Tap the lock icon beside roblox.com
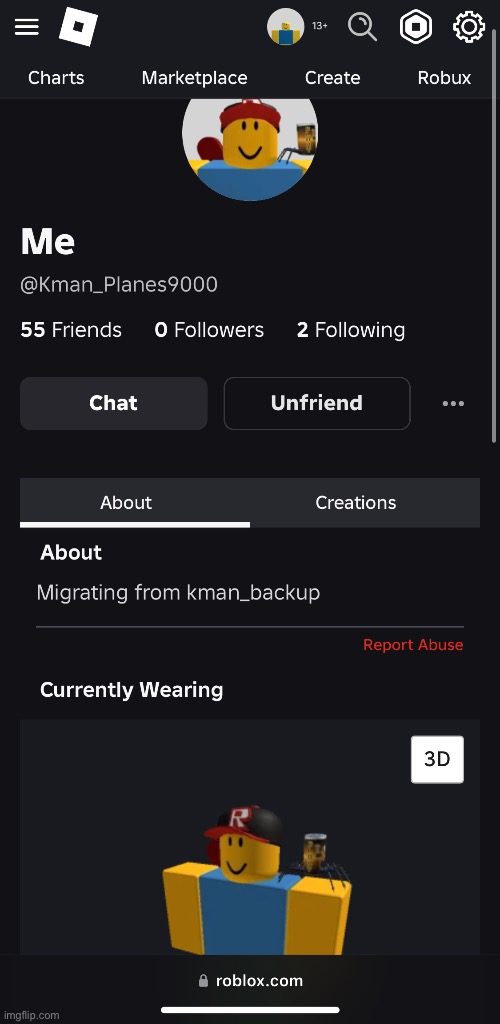500x1024 pixels. pos(203,981)
